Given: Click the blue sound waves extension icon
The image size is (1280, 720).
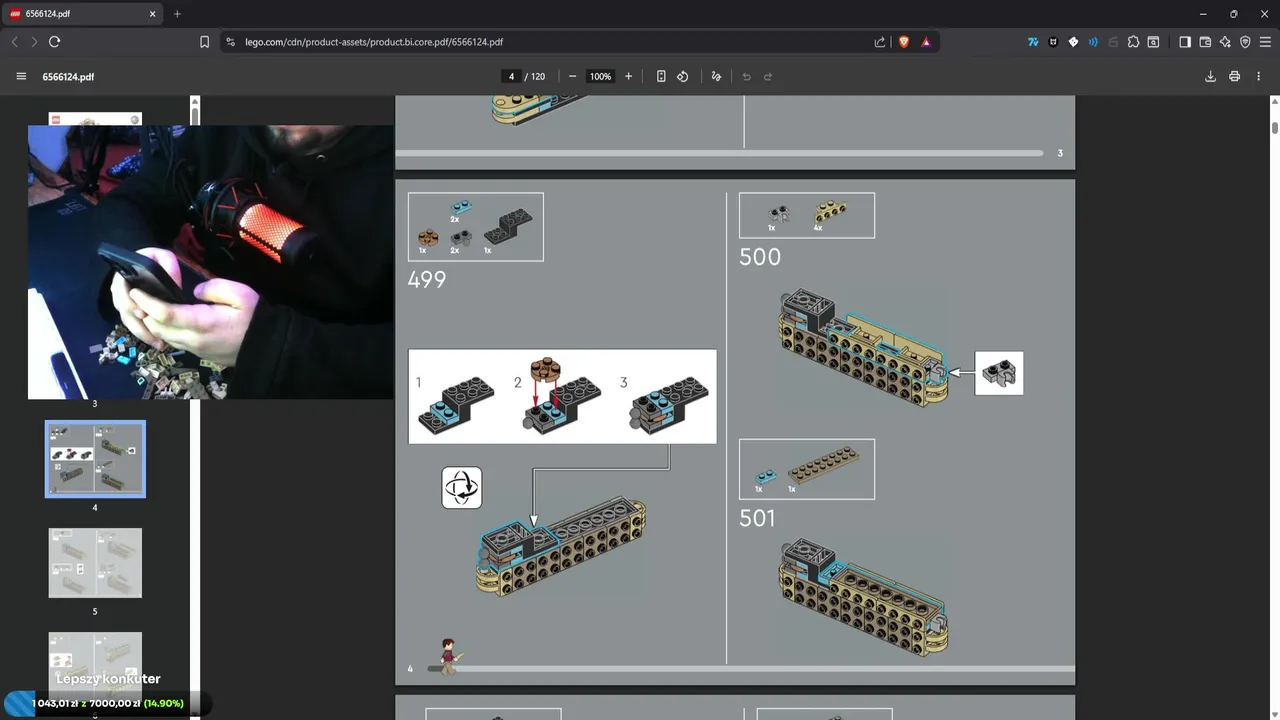Looking at the screenshot, I should 1093,42.
